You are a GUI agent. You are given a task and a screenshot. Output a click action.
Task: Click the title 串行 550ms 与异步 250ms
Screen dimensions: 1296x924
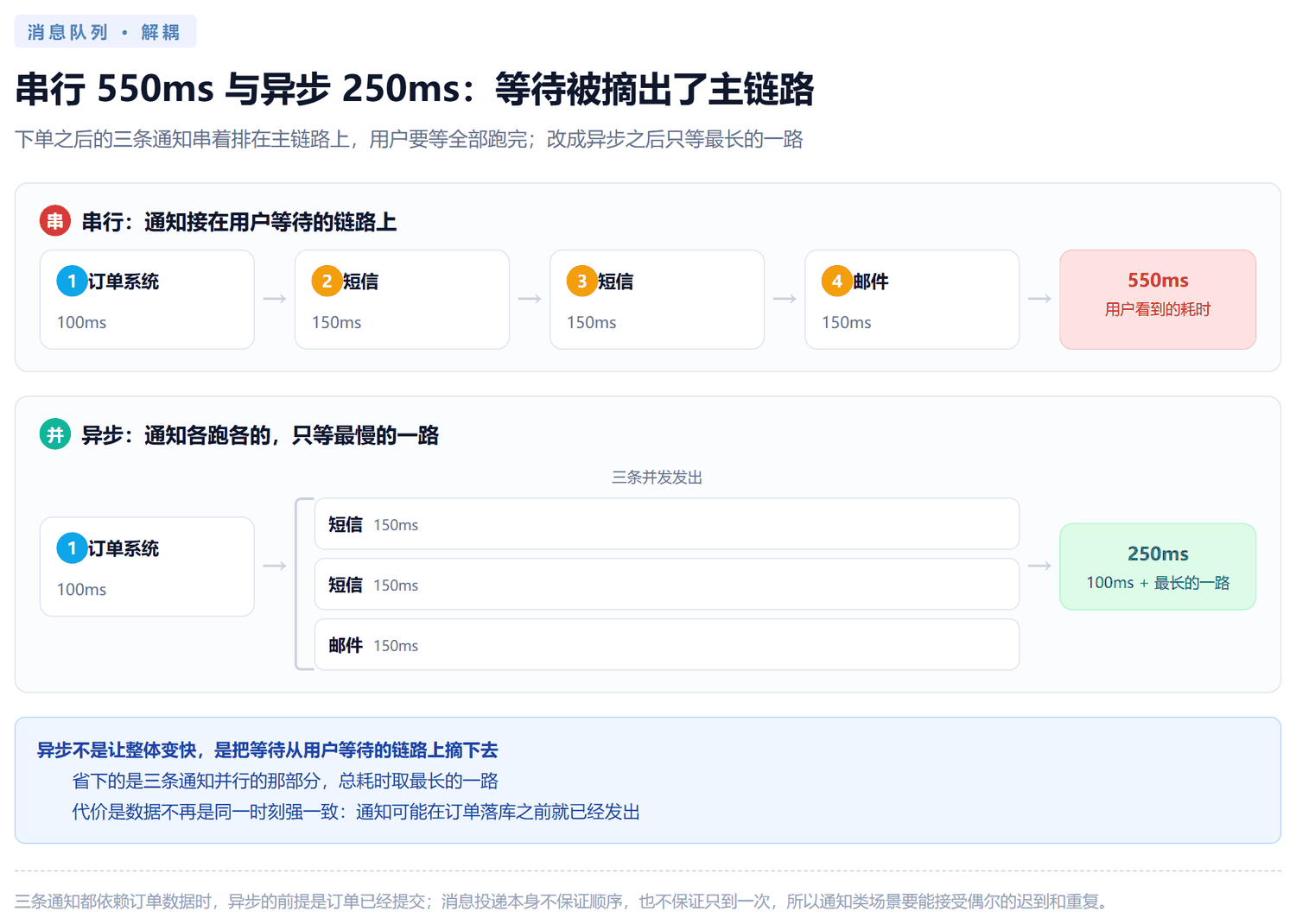(x=415, y=89)
